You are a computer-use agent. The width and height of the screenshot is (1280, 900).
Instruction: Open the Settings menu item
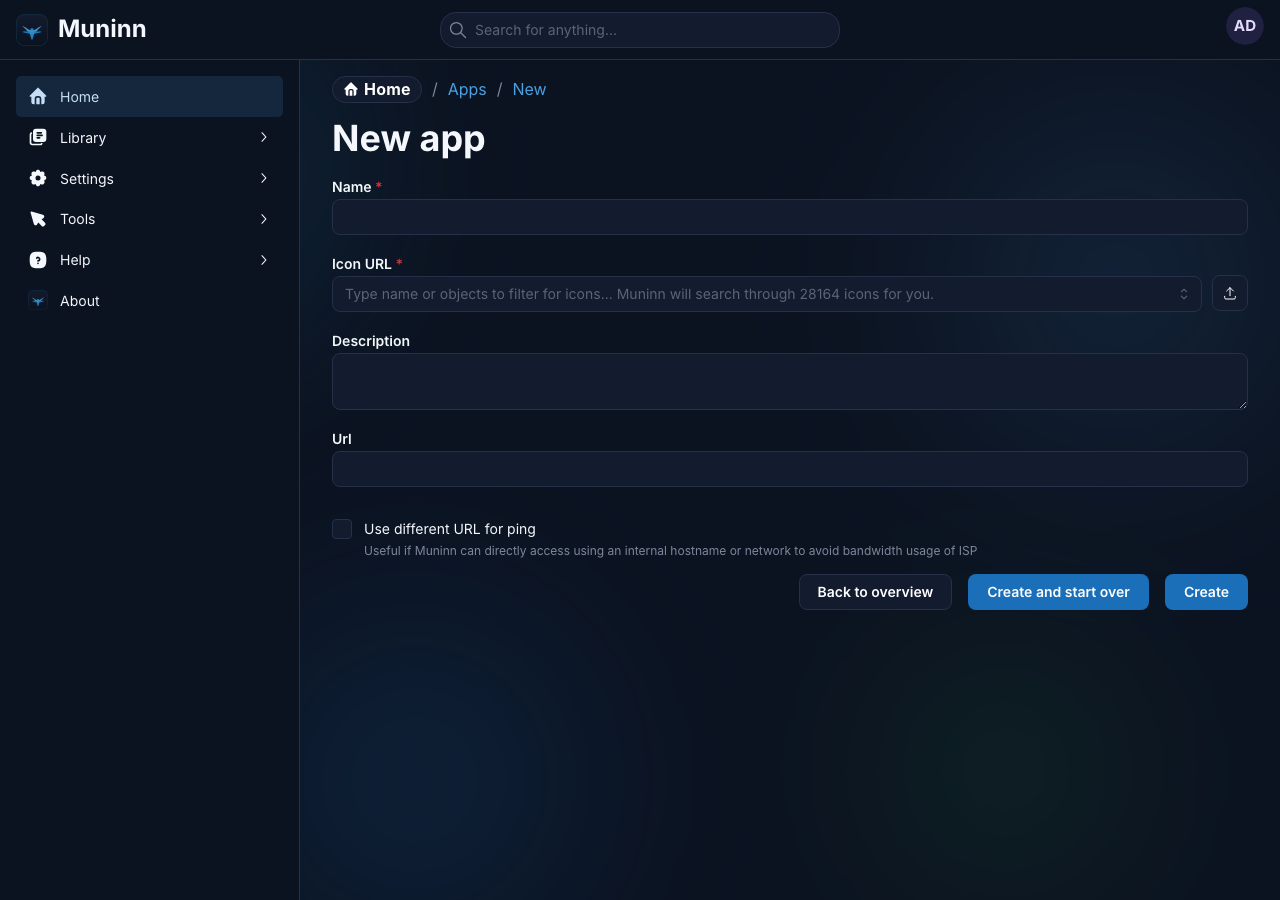click(x=149, y=178)
